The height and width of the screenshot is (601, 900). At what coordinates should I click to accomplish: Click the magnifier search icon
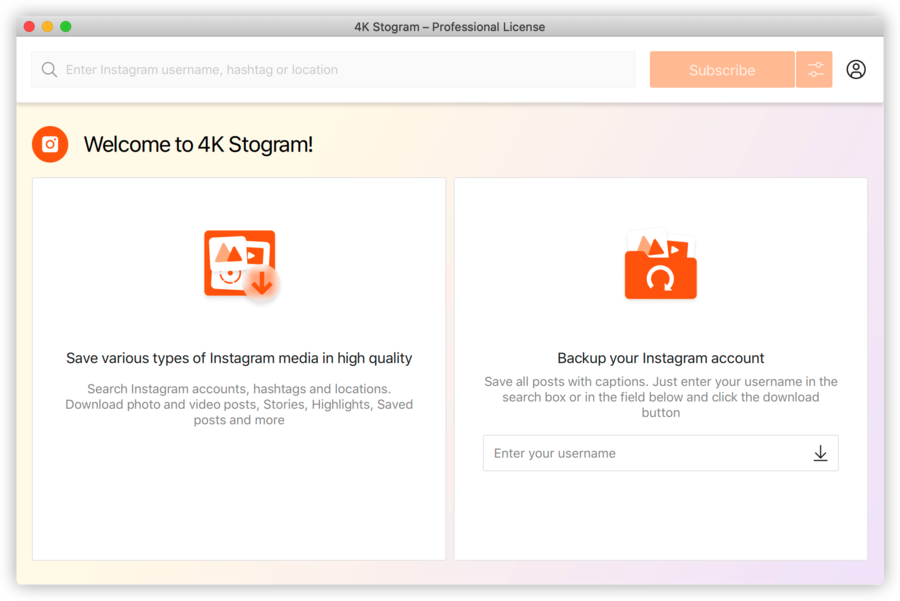pyautogui.click(x=49, y=69)
